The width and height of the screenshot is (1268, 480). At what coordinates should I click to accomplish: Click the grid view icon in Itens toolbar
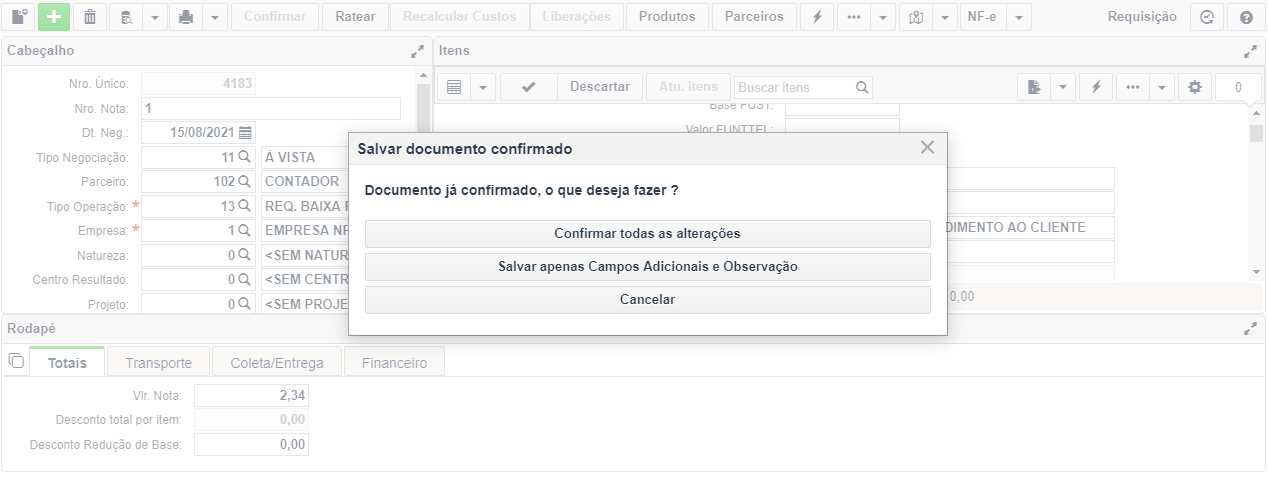(454, 87)
